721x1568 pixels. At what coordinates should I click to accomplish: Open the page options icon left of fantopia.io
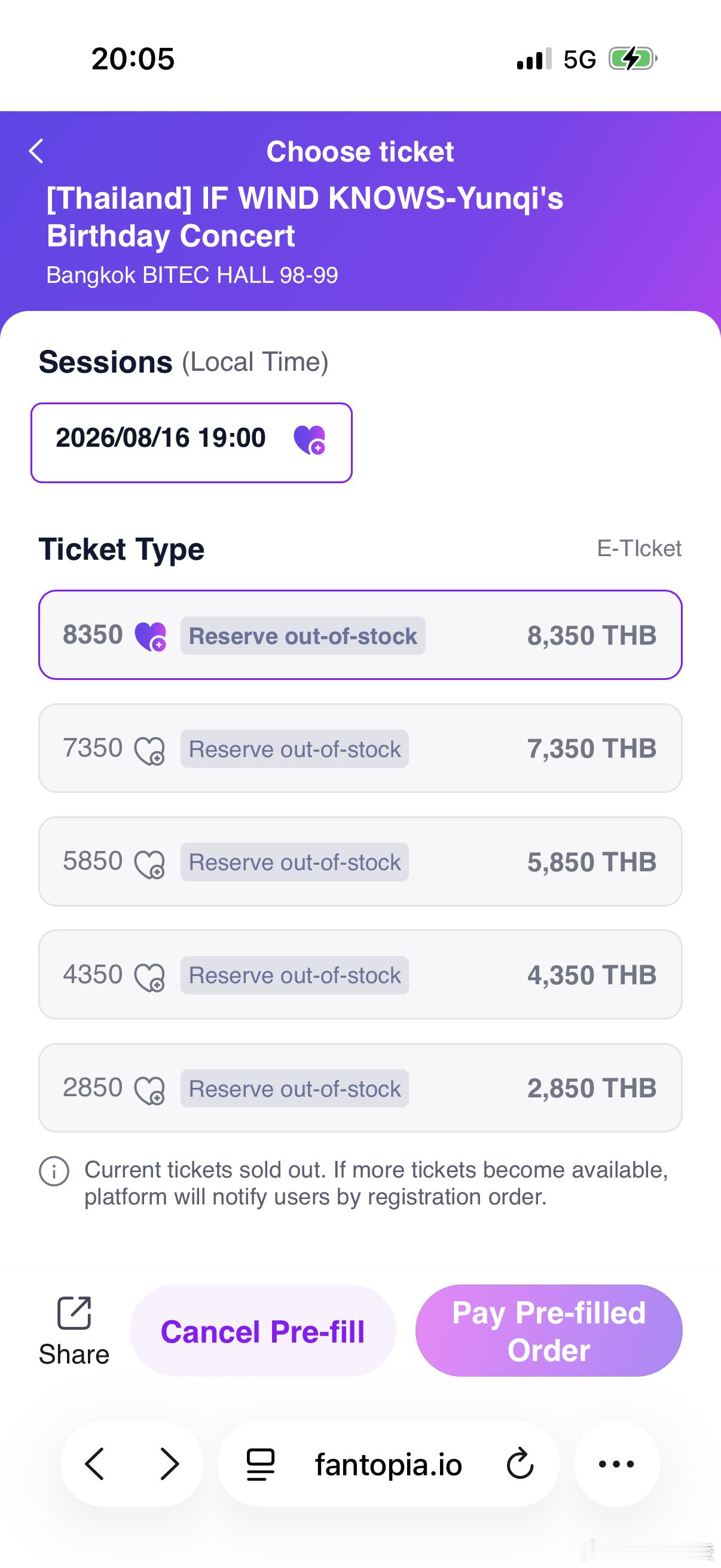pyautogui.click(x=261, y=1465)
